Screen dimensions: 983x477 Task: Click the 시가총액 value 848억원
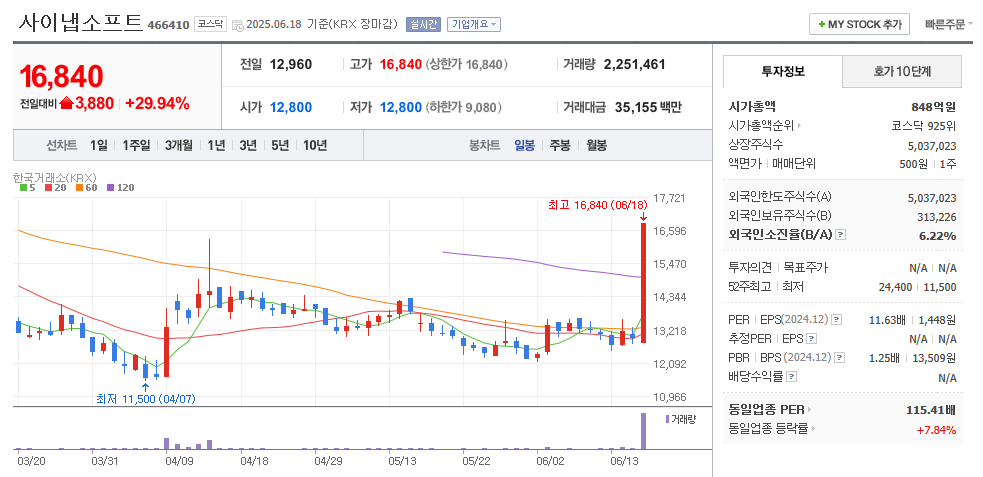click(x=933, y=107)
